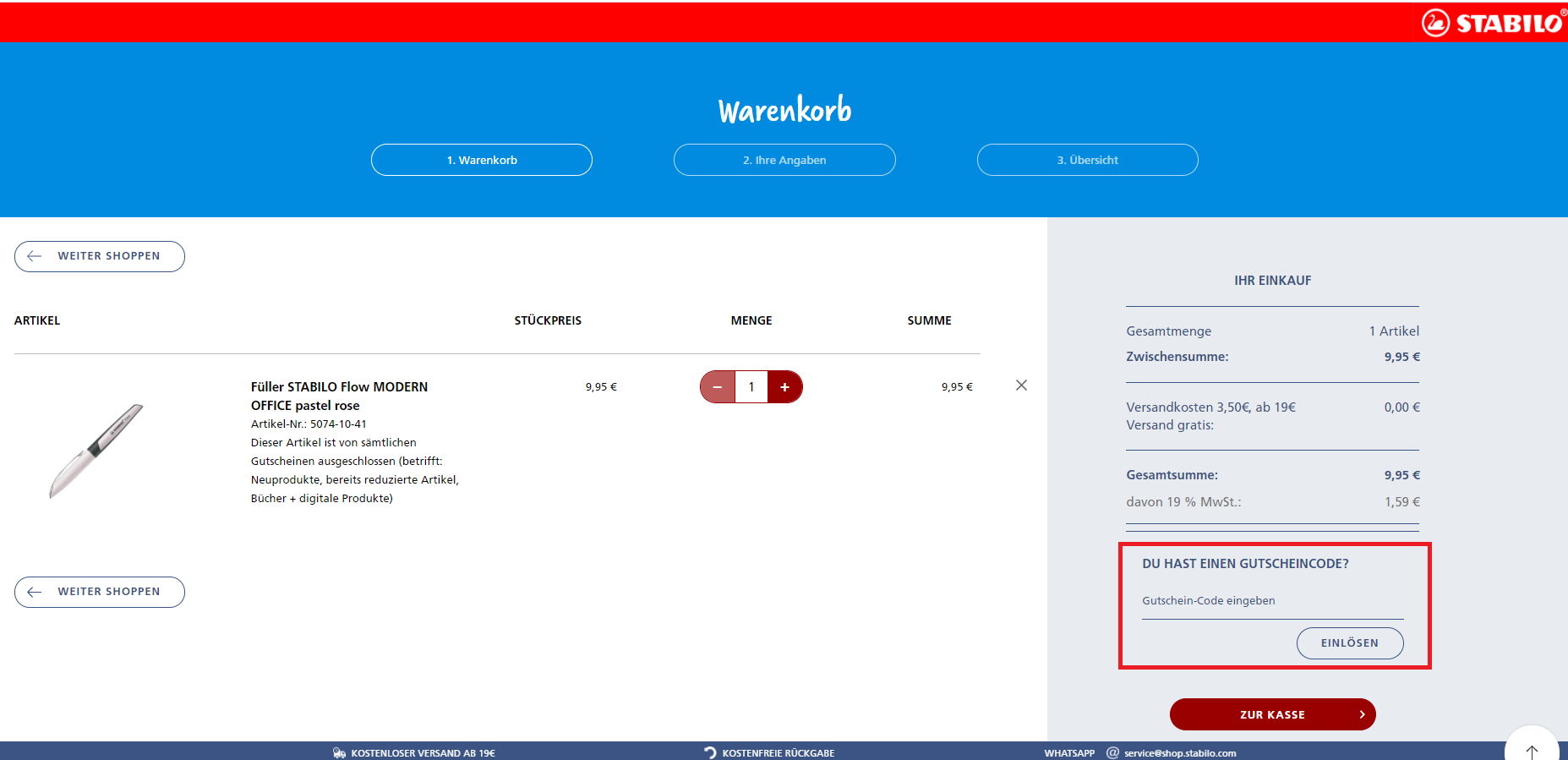
Task: Decrease quantity with the minus button
Action: [718, 387]
